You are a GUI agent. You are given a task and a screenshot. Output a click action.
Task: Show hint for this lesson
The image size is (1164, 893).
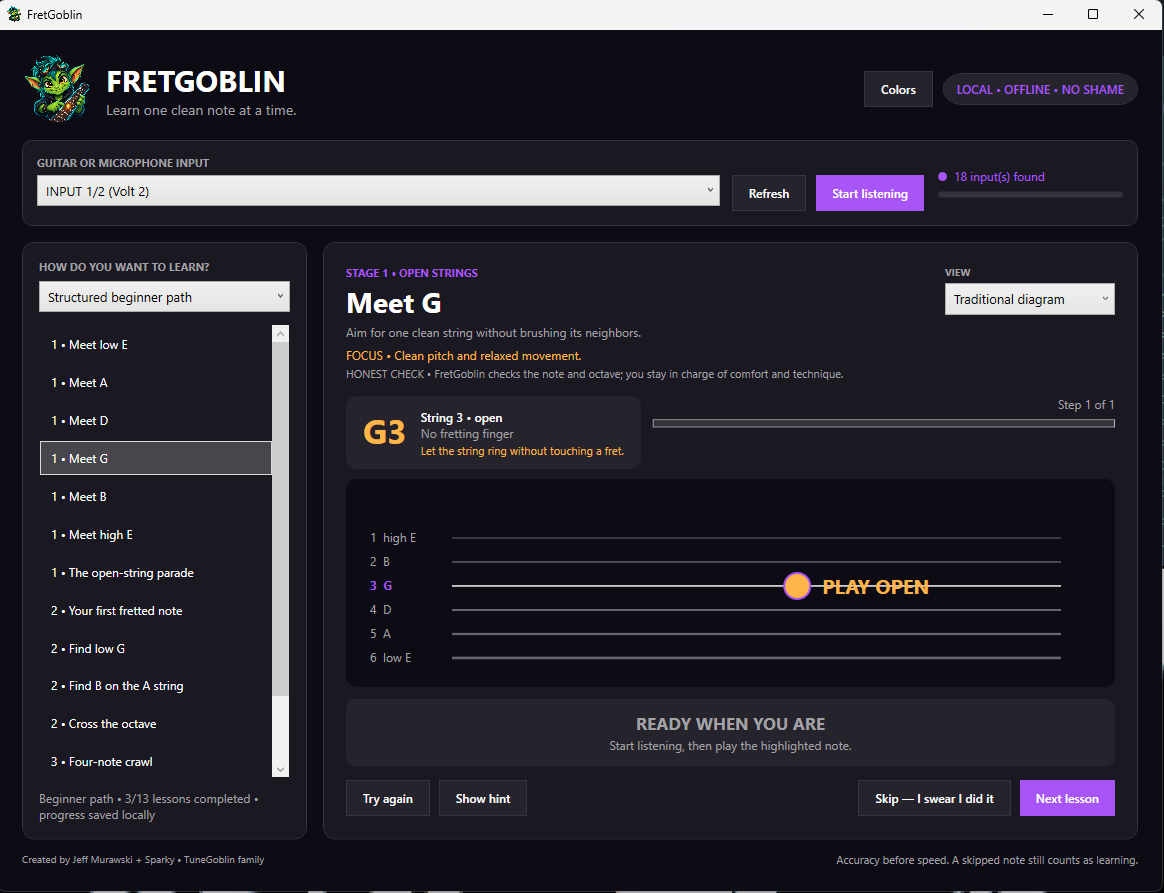pos(483,798)
